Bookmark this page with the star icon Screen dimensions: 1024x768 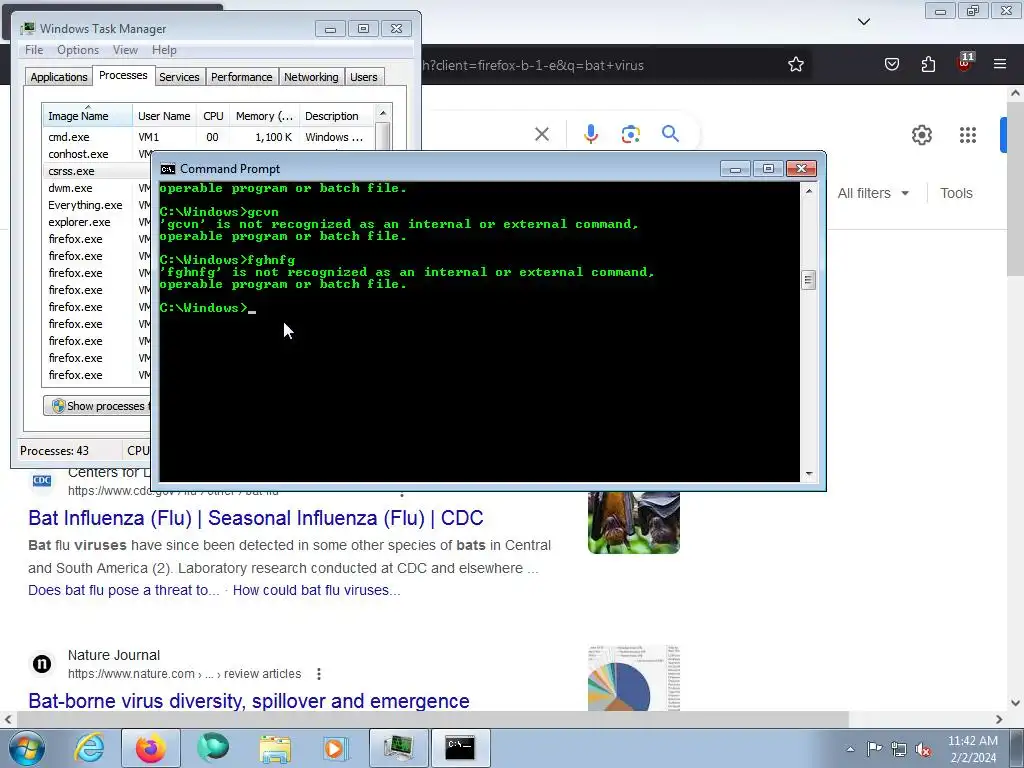pyautogui.click(x=795, y=65)
